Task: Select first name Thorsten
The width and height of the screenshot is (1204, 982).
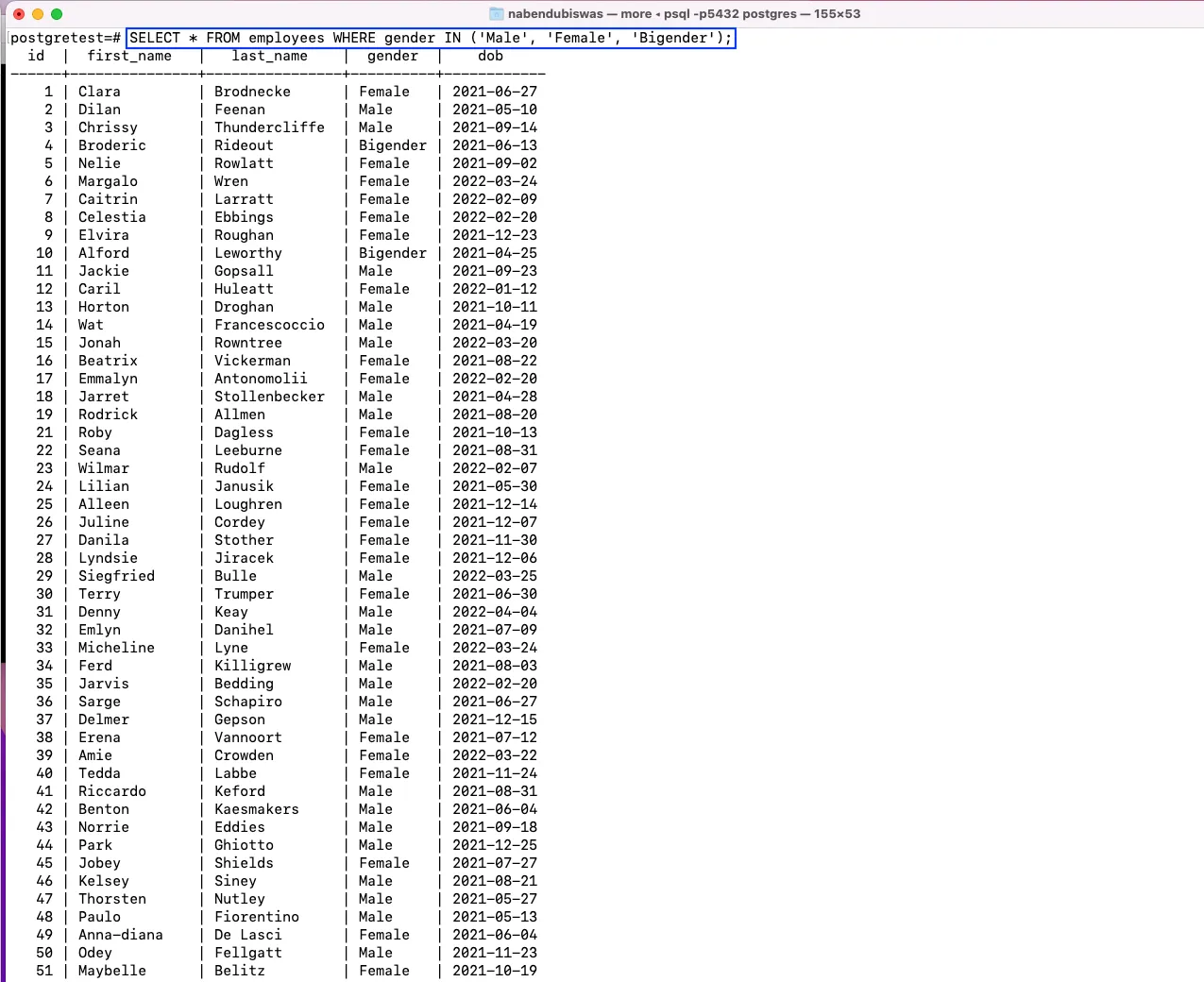Action: [x=112, y=899]
